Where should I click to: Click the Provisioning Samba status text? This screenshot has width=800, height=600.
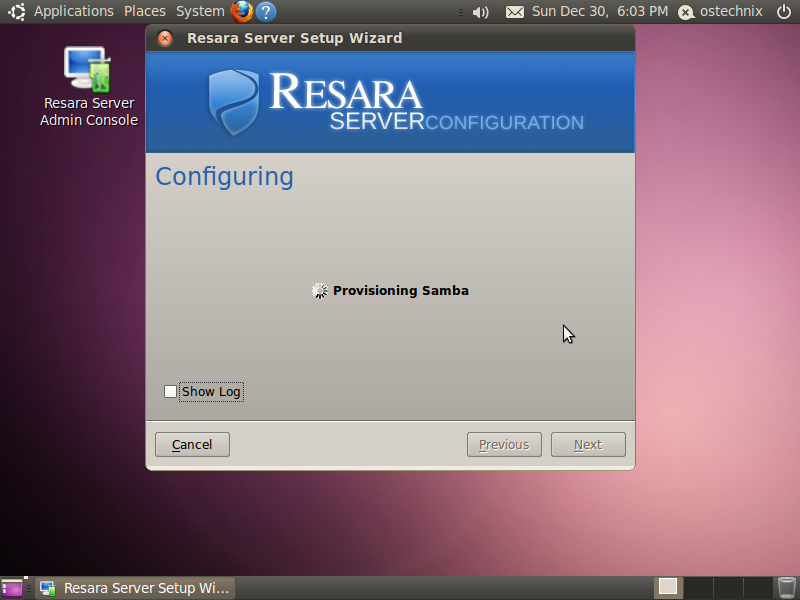(401, 290)
